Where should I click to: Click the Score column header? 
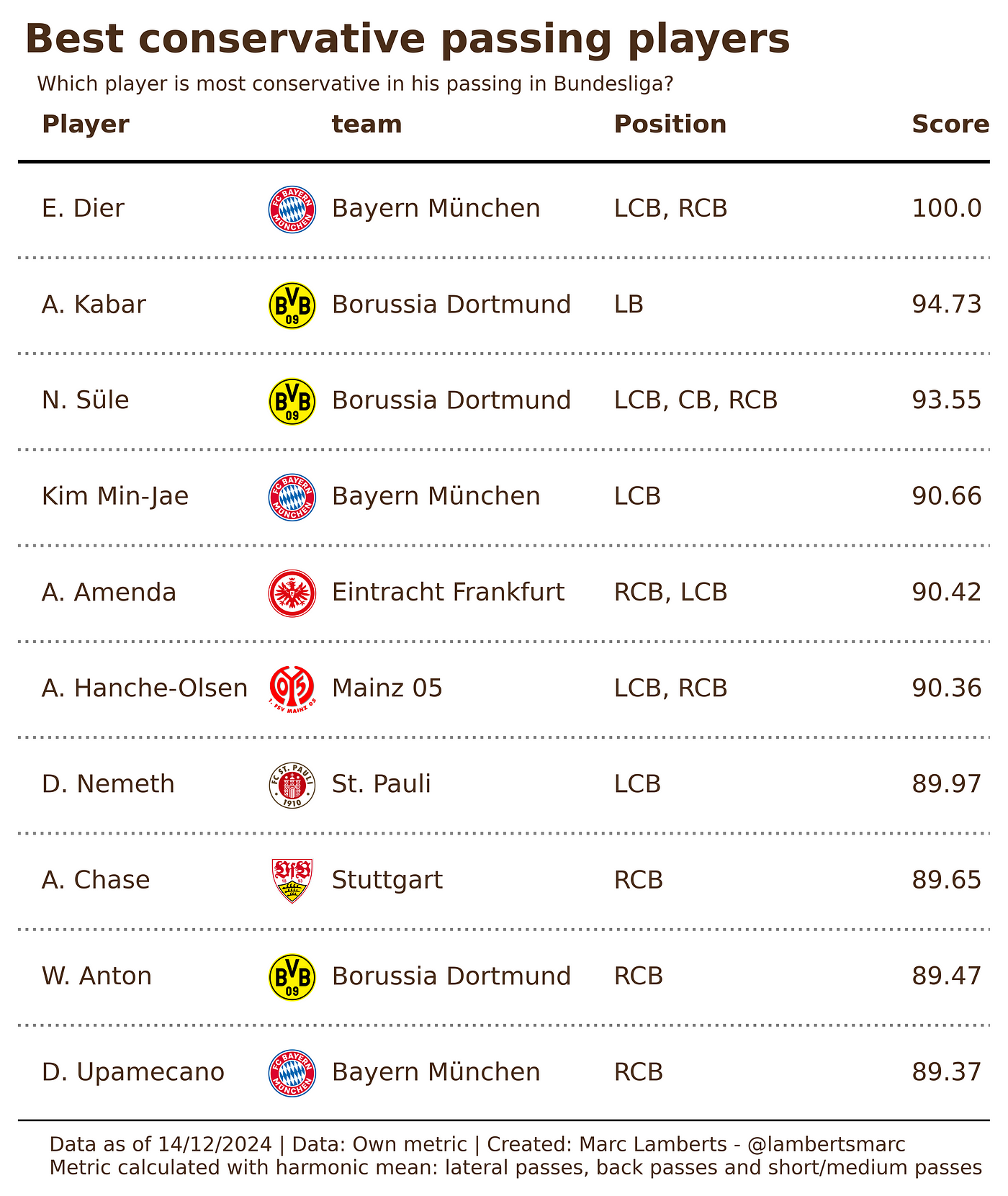pyautogui.click(x=950, y=125)
